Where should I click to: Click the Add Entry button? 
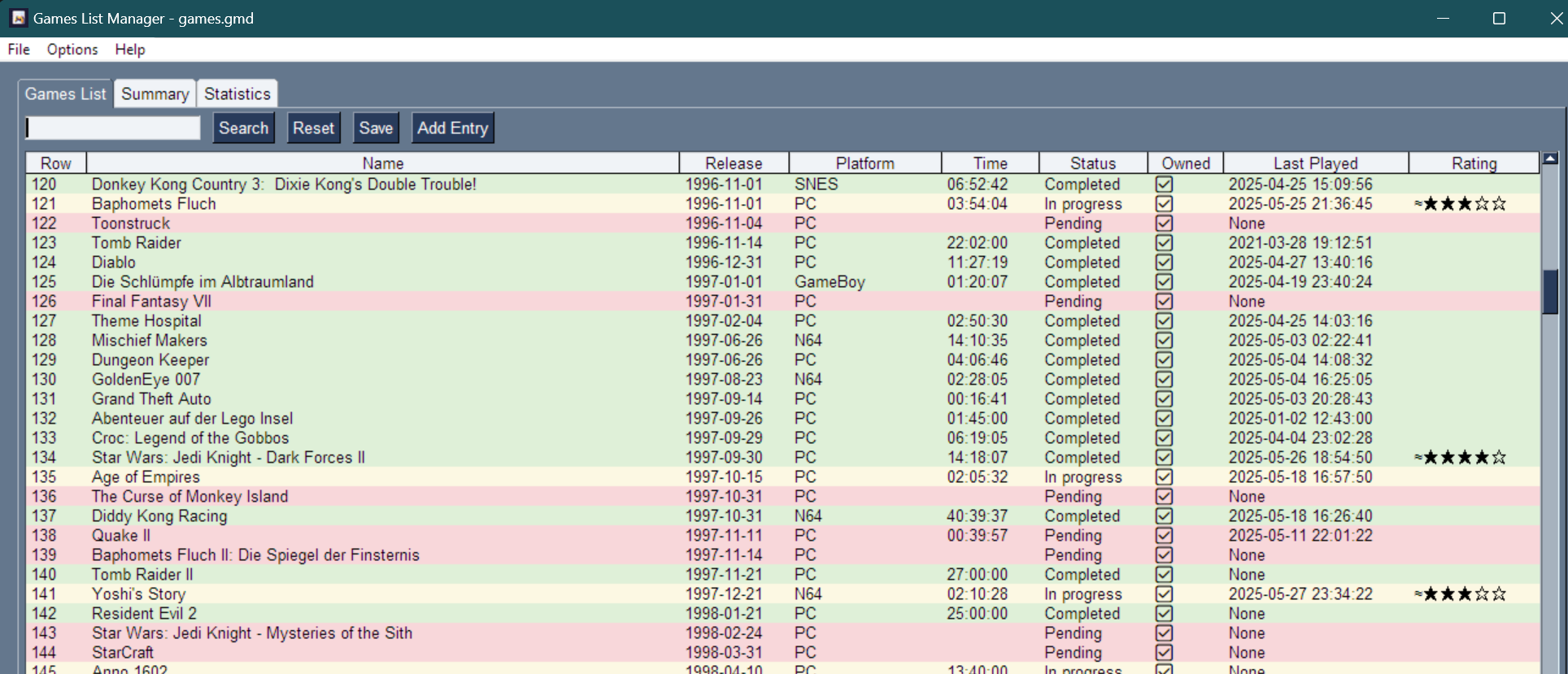pyautogui.click(x=453, y=128)
